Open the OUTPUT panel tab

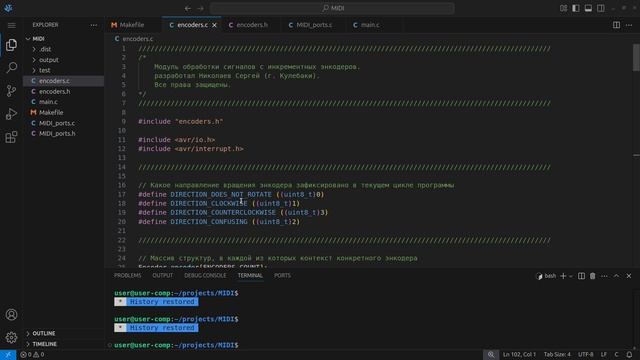point(162,276)
